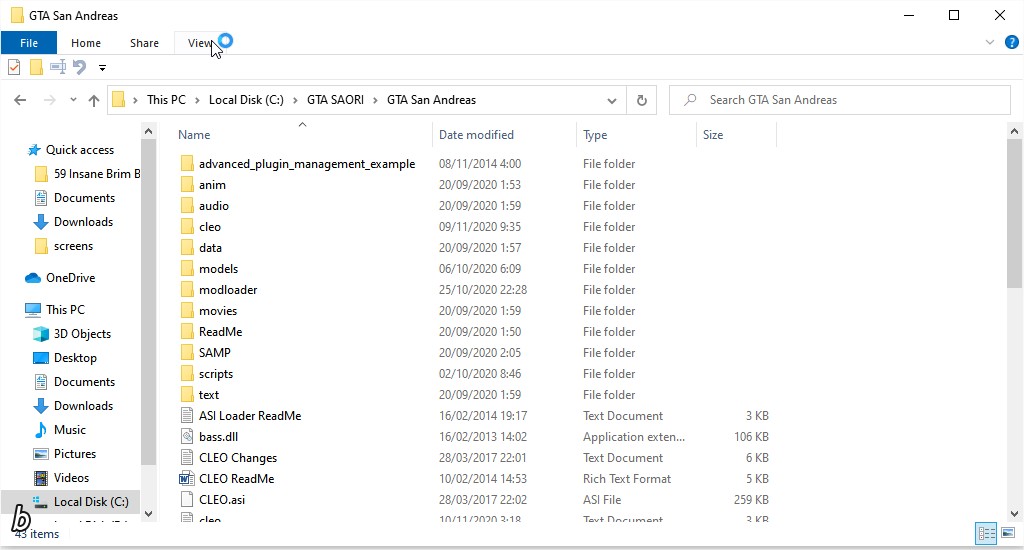Select the ReadMe folder icon
This screenshot has width=1024, height=550.
coord(187,332)
